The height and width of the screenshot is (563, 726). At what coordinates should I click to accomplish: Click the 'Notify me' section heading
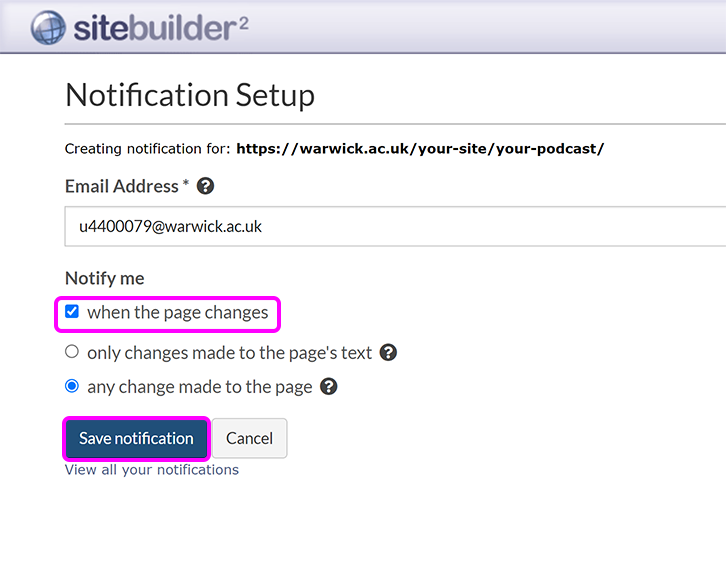click(105, 278)
